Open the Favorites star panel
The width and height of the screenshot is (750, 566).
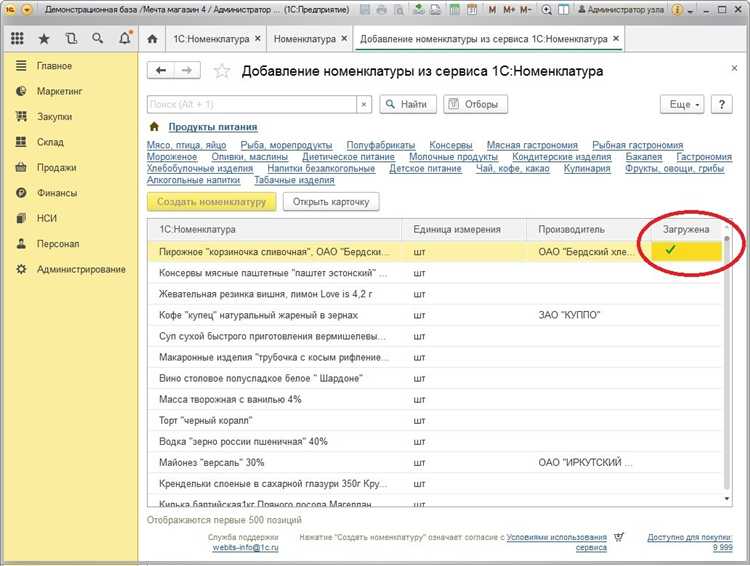[44, 39]
